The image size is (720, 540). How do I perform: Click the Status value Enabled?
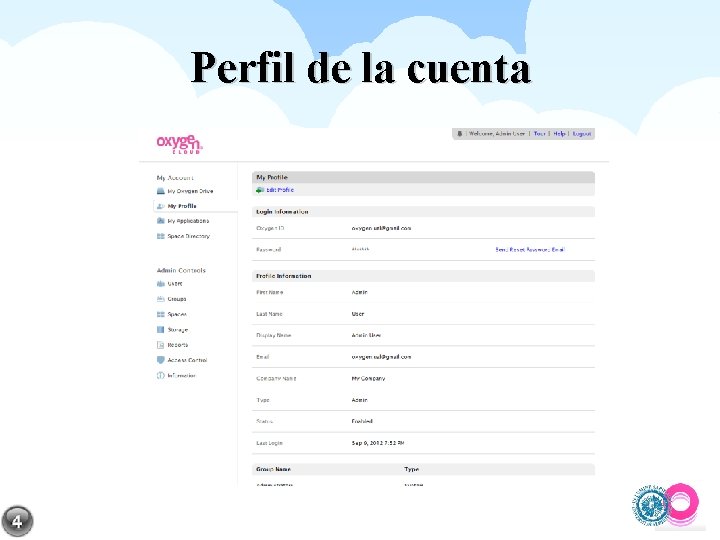click(362, 421)
